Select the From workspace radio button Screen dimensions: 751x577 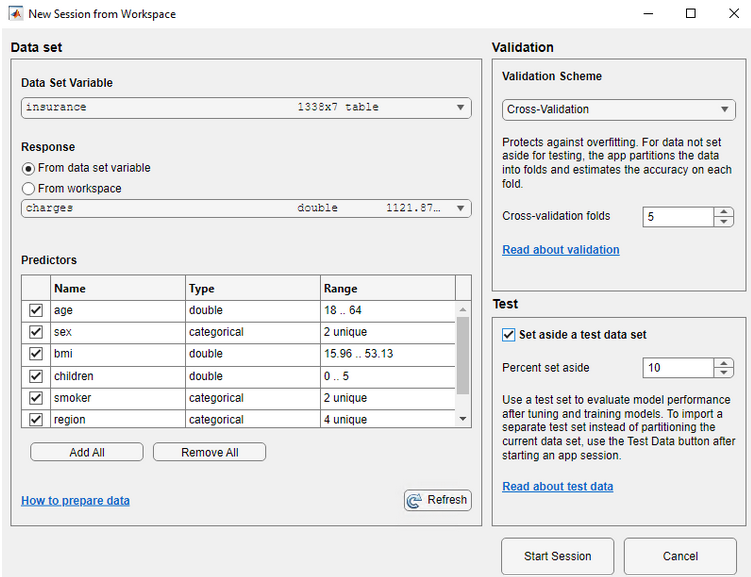(x=28, y=188)
